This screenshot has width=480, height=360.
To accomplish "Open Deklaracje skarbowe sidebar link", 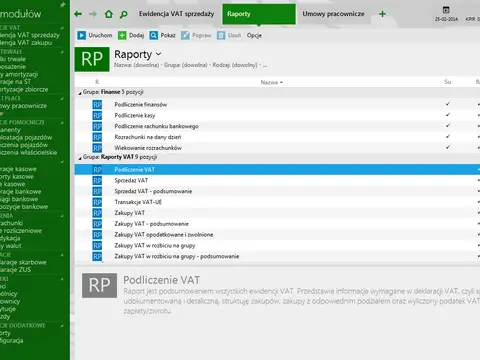I will pos(23,262).
